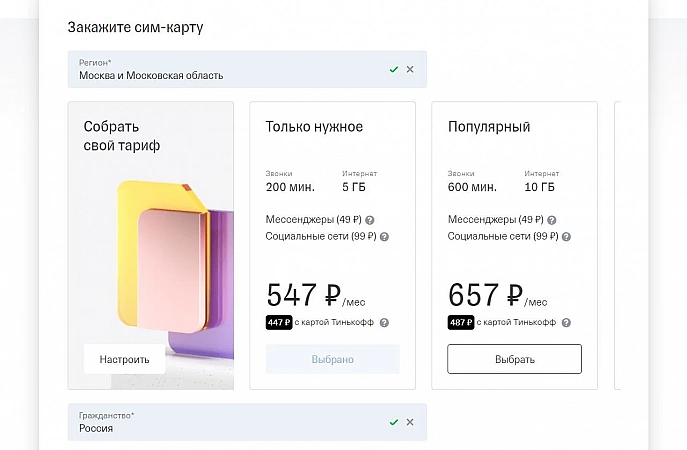Select the Популярный tariff title
687x450 pixels.
[x=489, y=127]
